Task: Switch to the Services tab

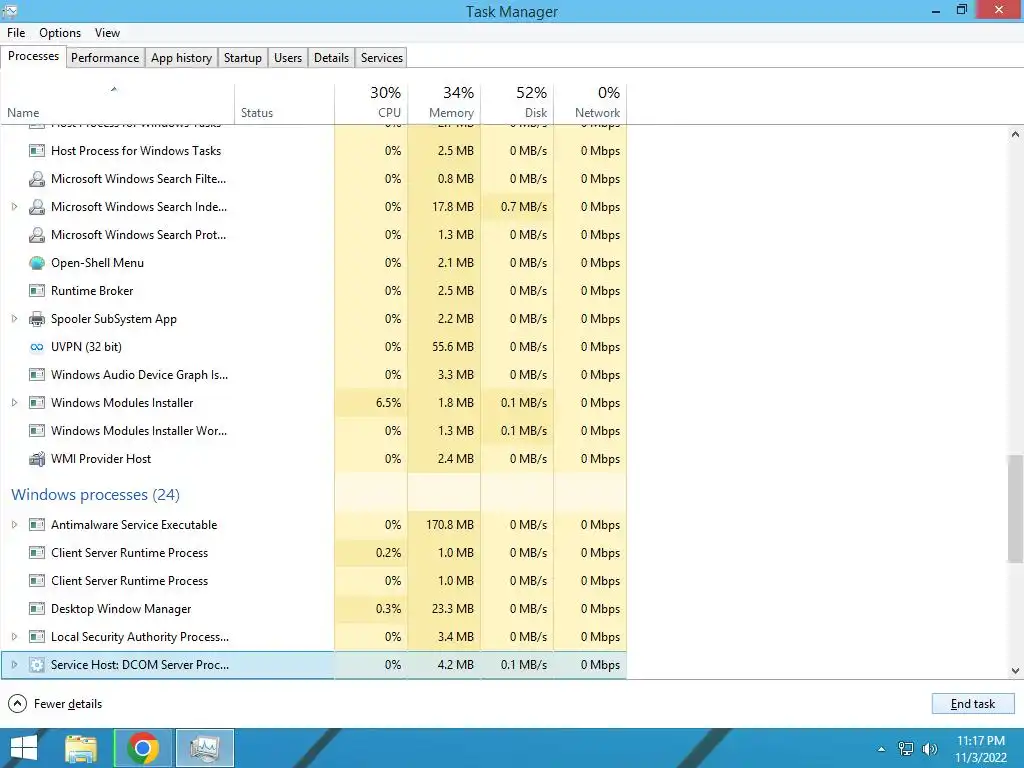Action: 382,57
